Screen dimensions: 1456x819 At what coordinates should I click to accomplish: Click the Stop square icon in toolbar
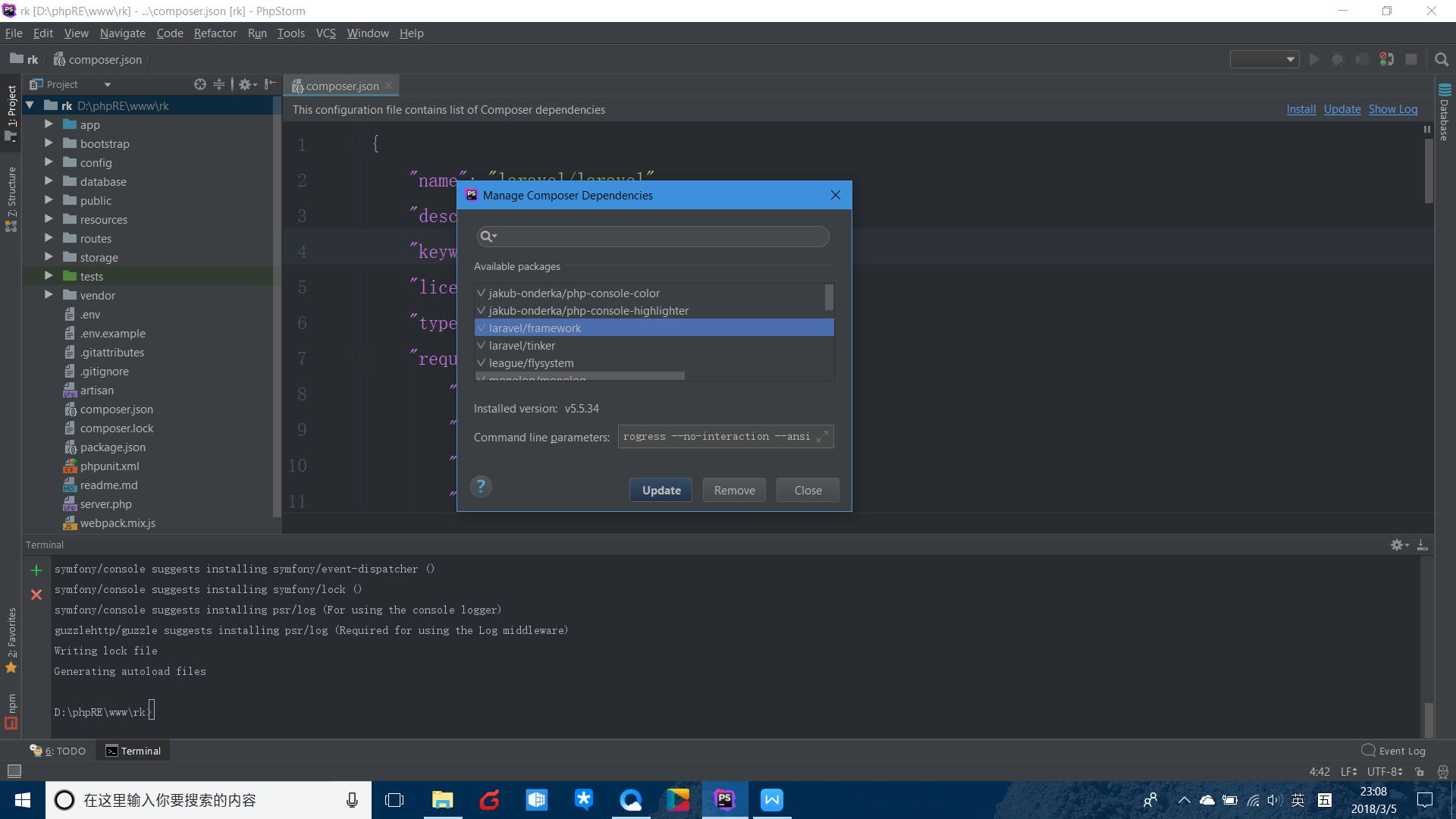pyautogui.click(x=1411, y=60)
